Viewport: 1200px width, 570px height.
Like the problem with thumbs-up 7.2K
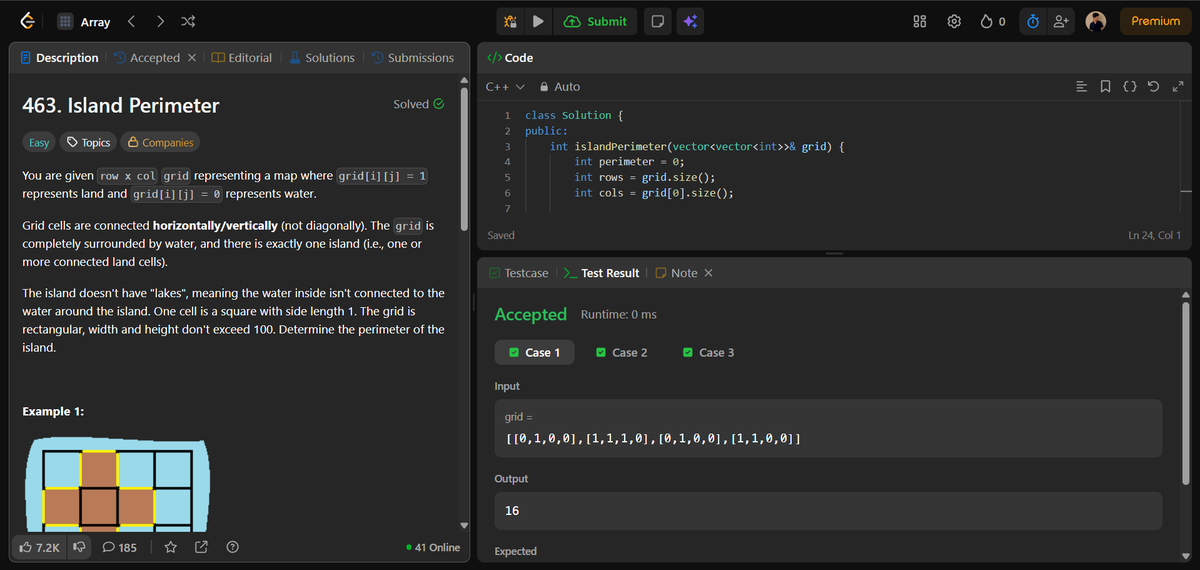click(40, 547)
